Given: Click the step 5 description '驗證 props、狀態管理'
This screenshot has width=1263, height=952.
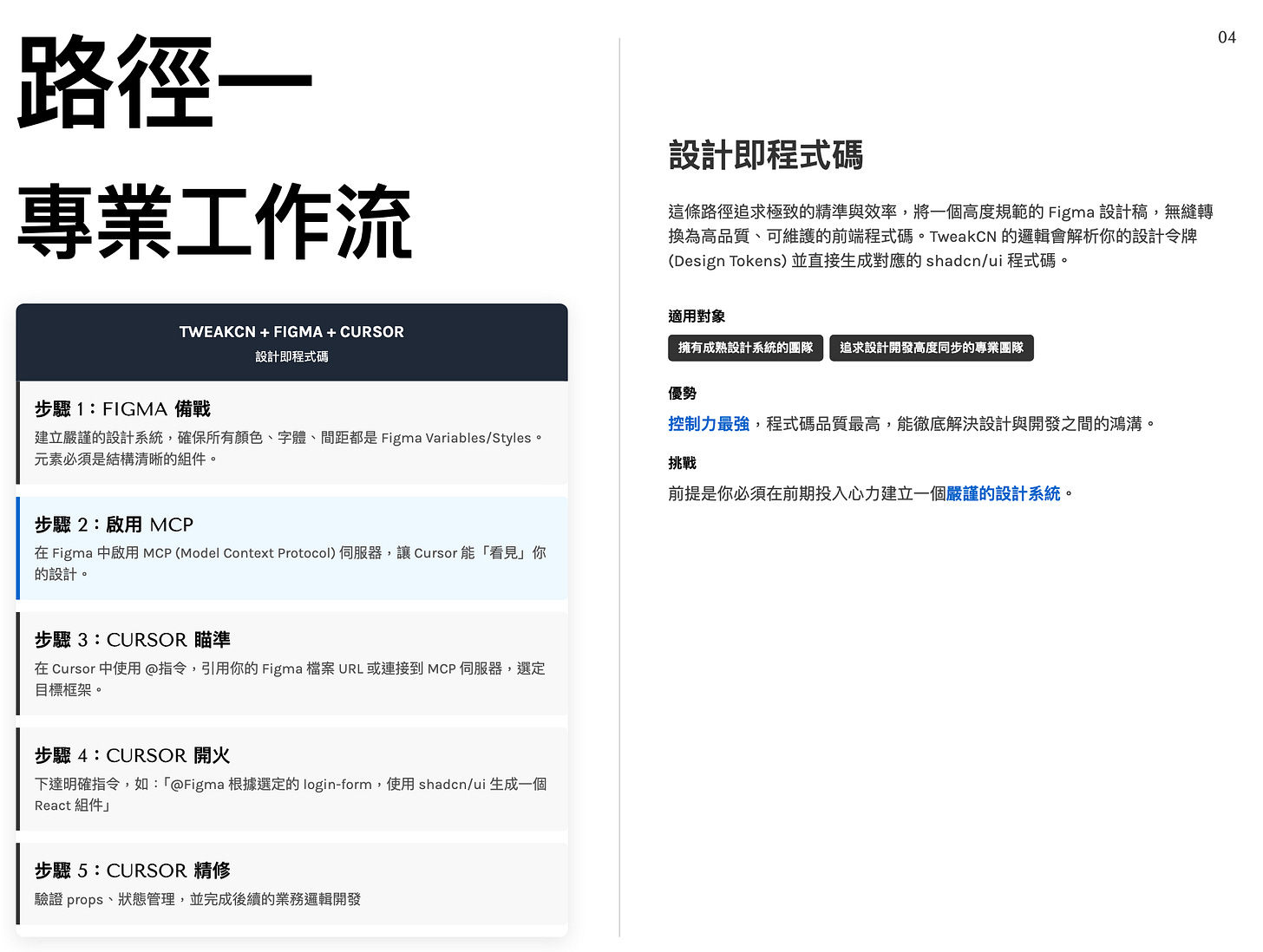Looking at the screenshot, I should click(198, 899).
